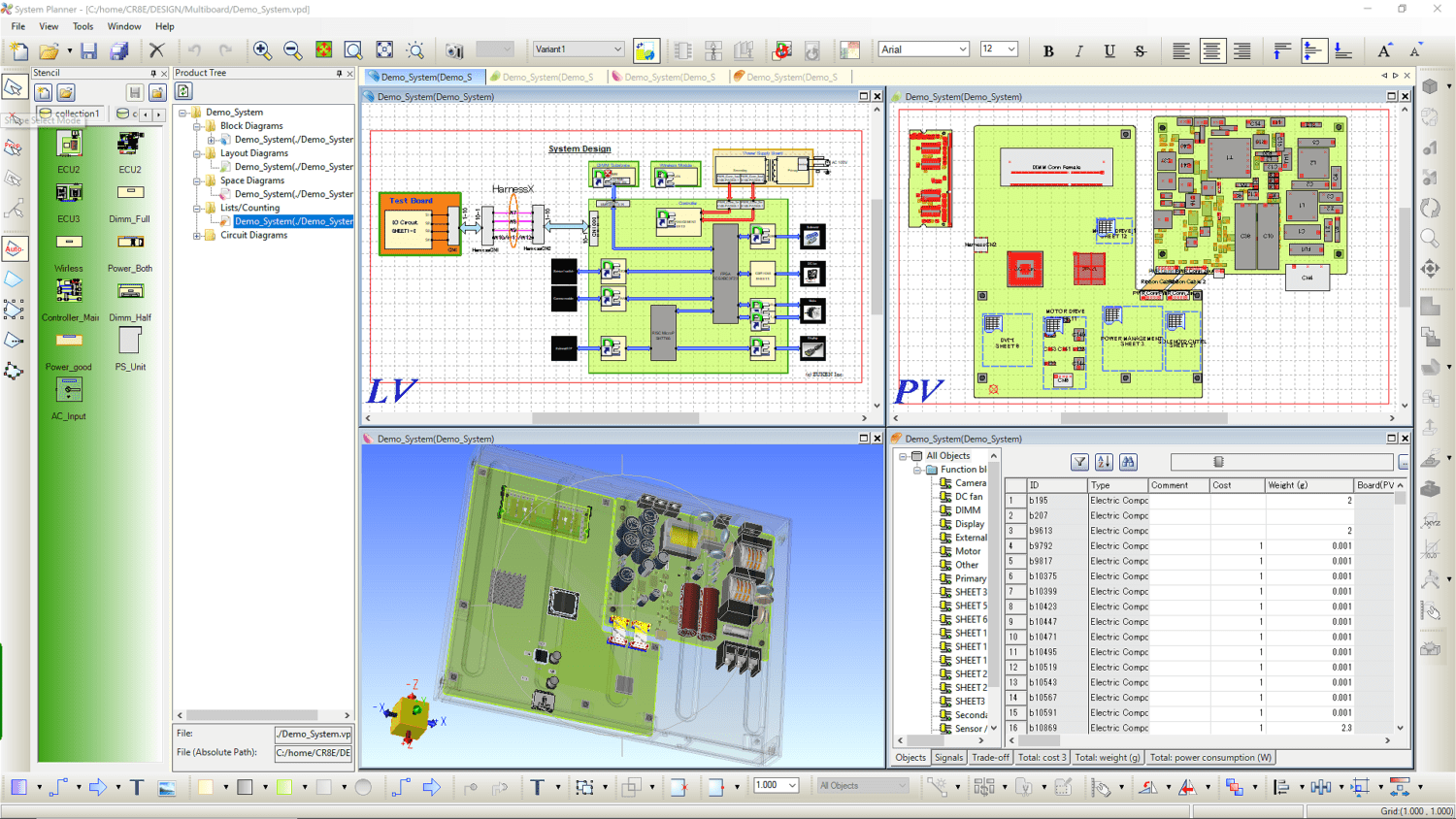Pick the black color swatch in the bottom toolbar
Image resolution: width=1456 pixels, height=819 pixels.
[x=246, y=786]
